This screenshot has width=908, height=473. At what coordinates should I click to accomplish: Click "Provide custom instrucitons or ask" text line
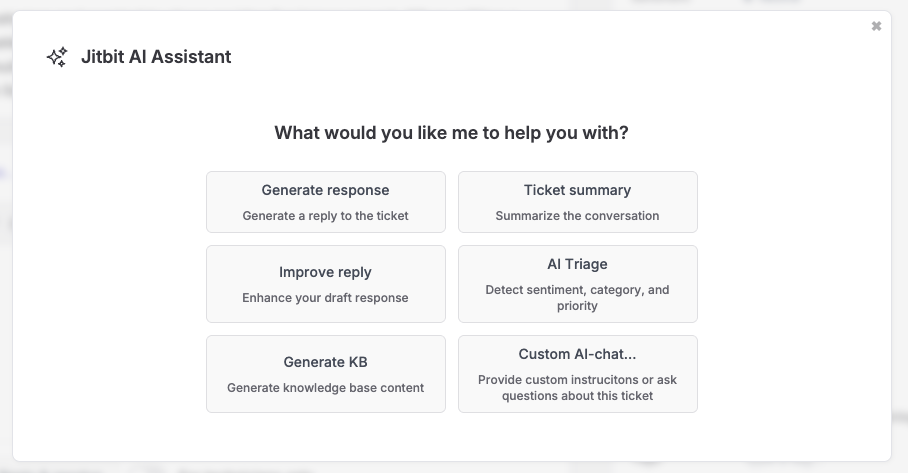click(577, 380)
